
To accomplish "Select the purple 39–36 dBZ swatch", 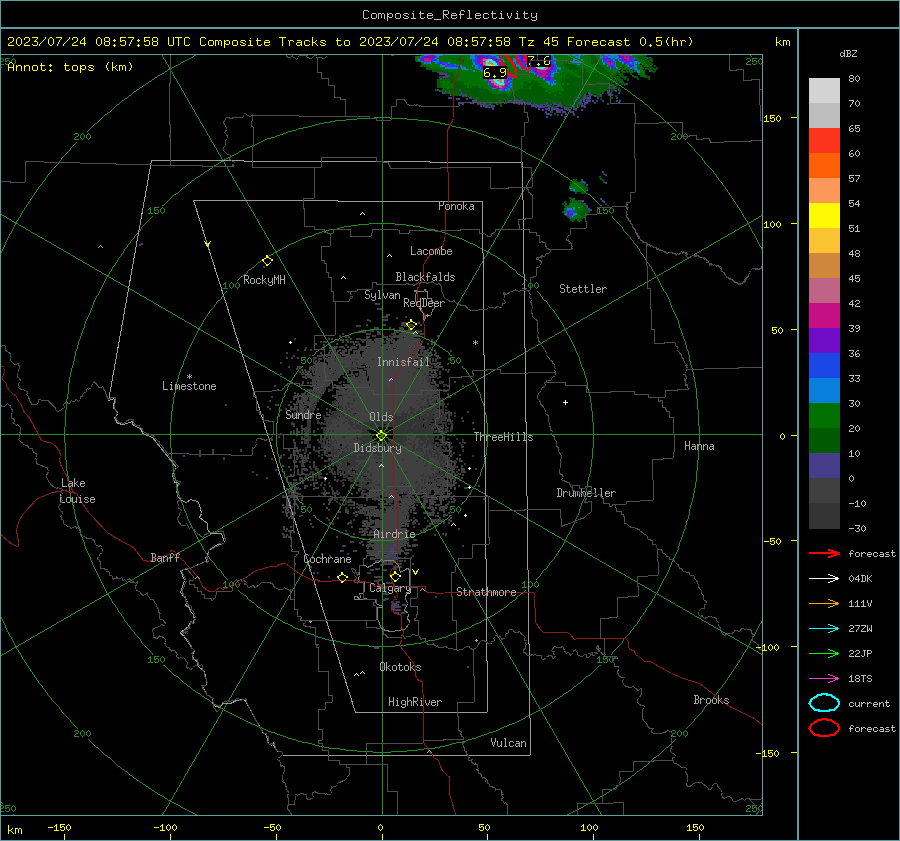I will click(824, 341).
